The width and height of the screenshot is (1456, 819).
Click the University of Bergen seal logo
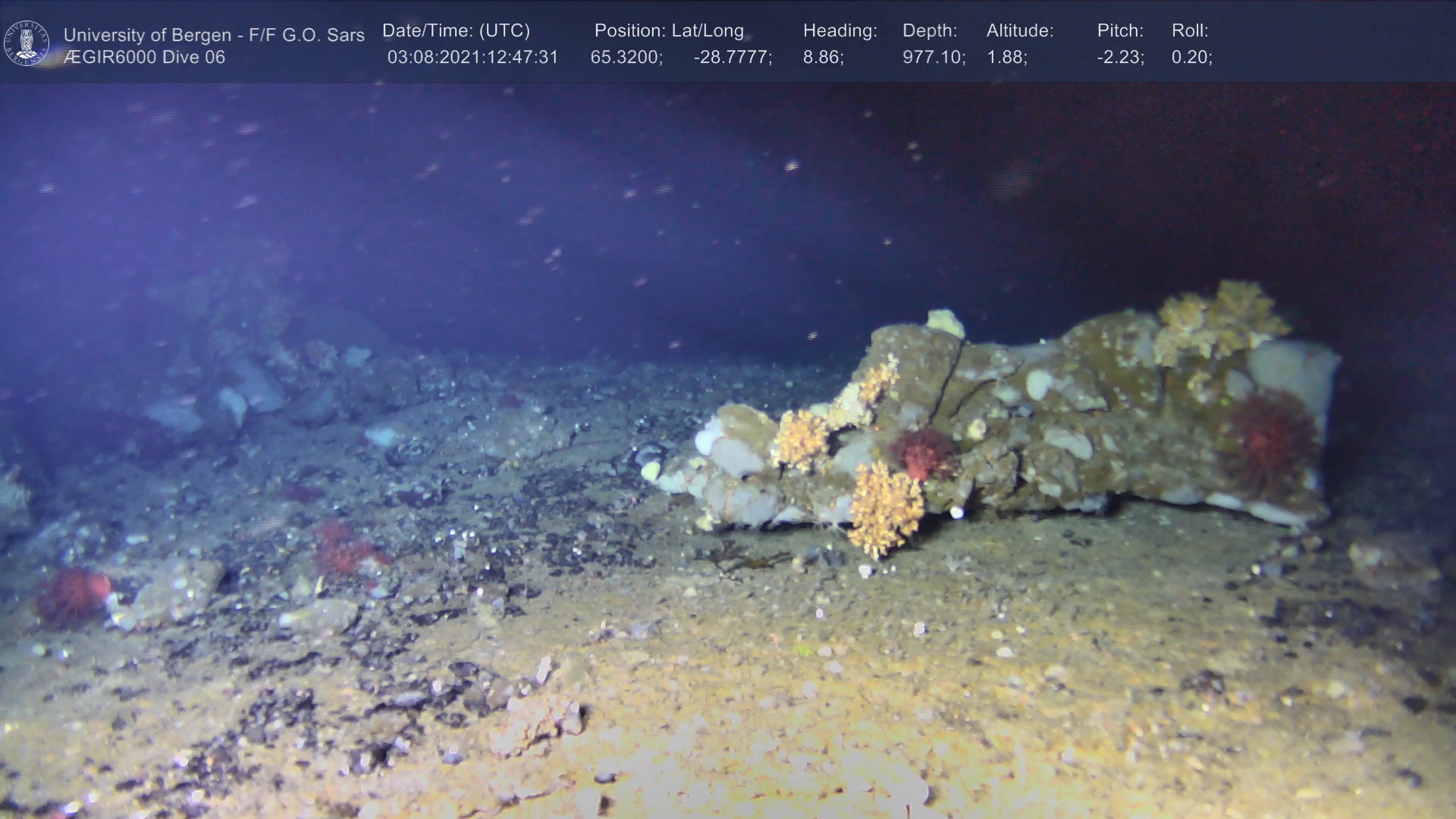tap(27, 42)
